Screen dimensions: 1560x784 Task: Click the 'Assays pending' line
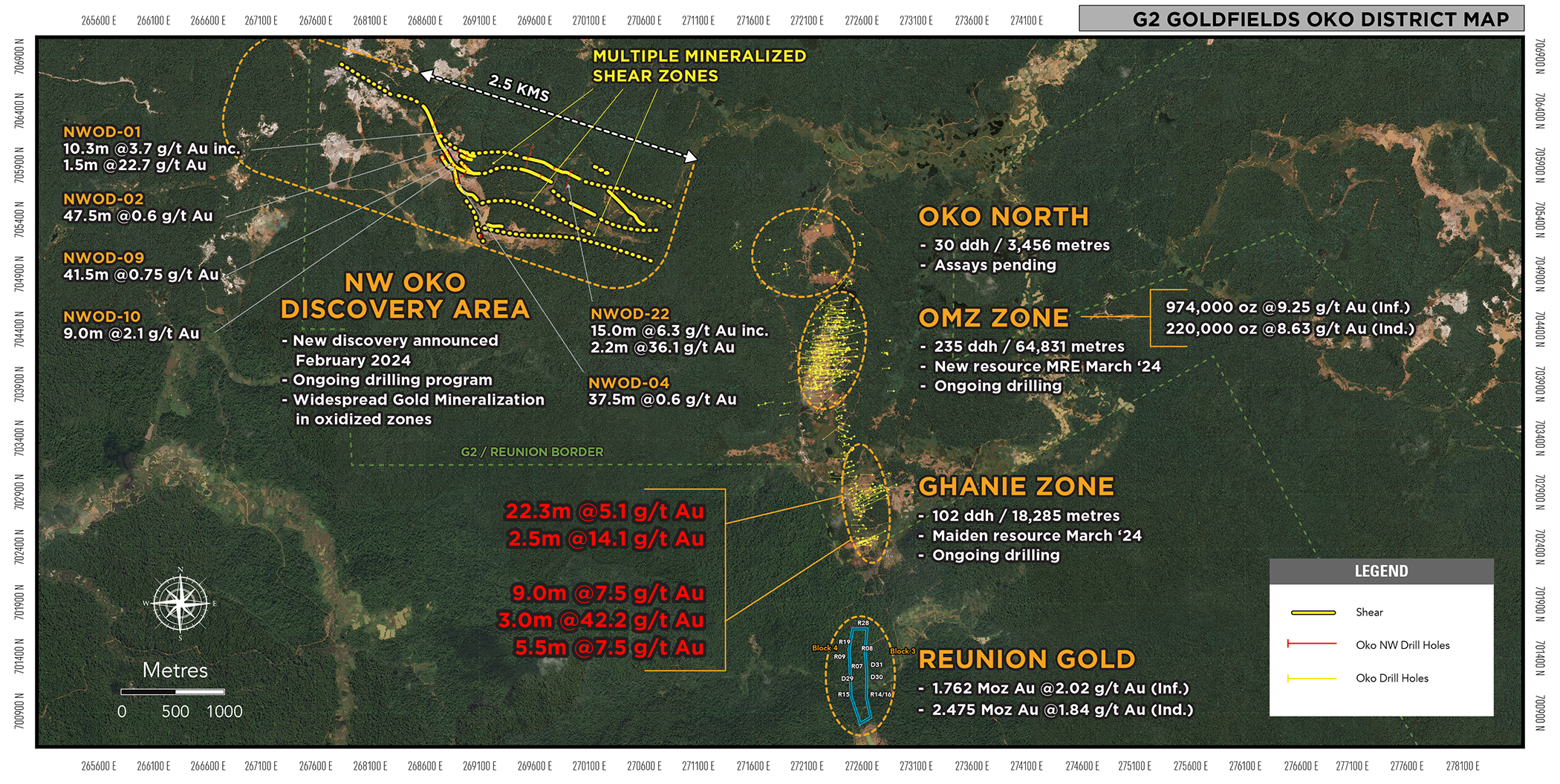pos(988,265)
